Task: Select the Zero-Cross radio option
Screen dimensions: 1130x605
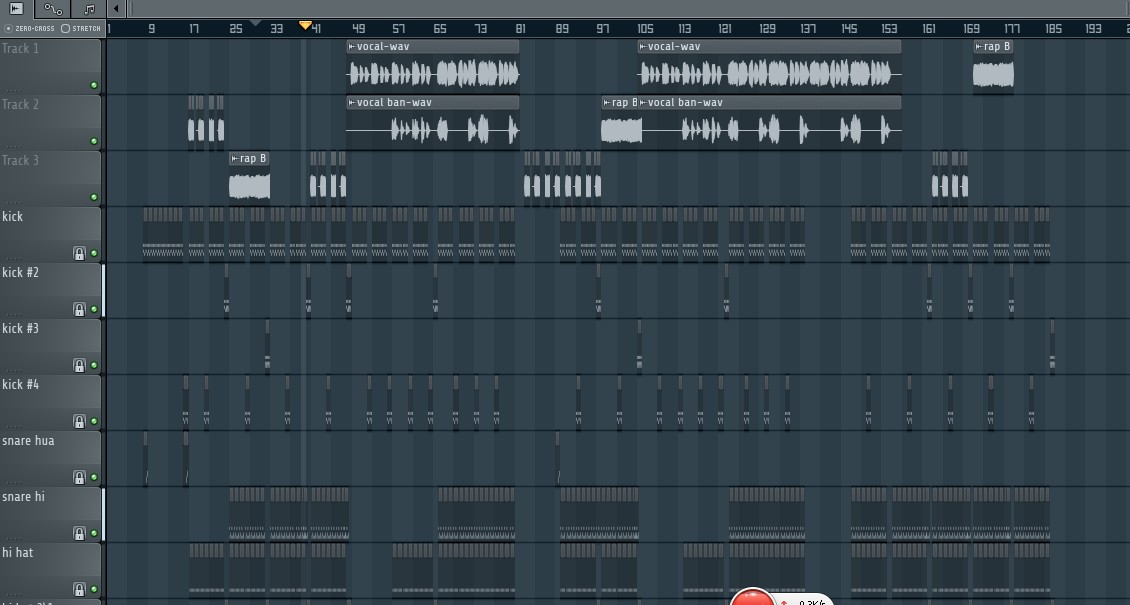Action: pyautogui.click(x=9, y=28)
